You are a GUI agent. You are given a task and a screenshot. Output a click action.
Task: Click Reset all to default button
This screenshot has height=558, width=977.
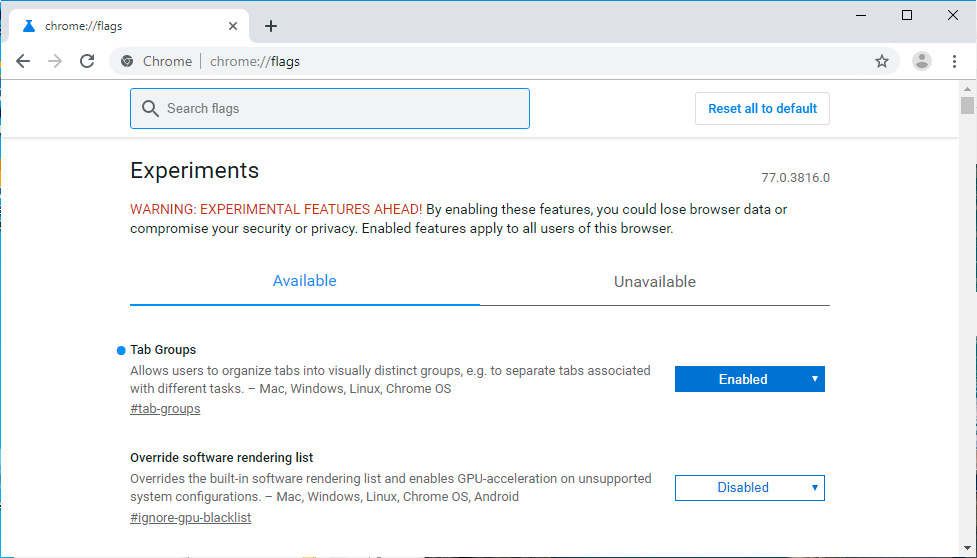pos(762,108)
